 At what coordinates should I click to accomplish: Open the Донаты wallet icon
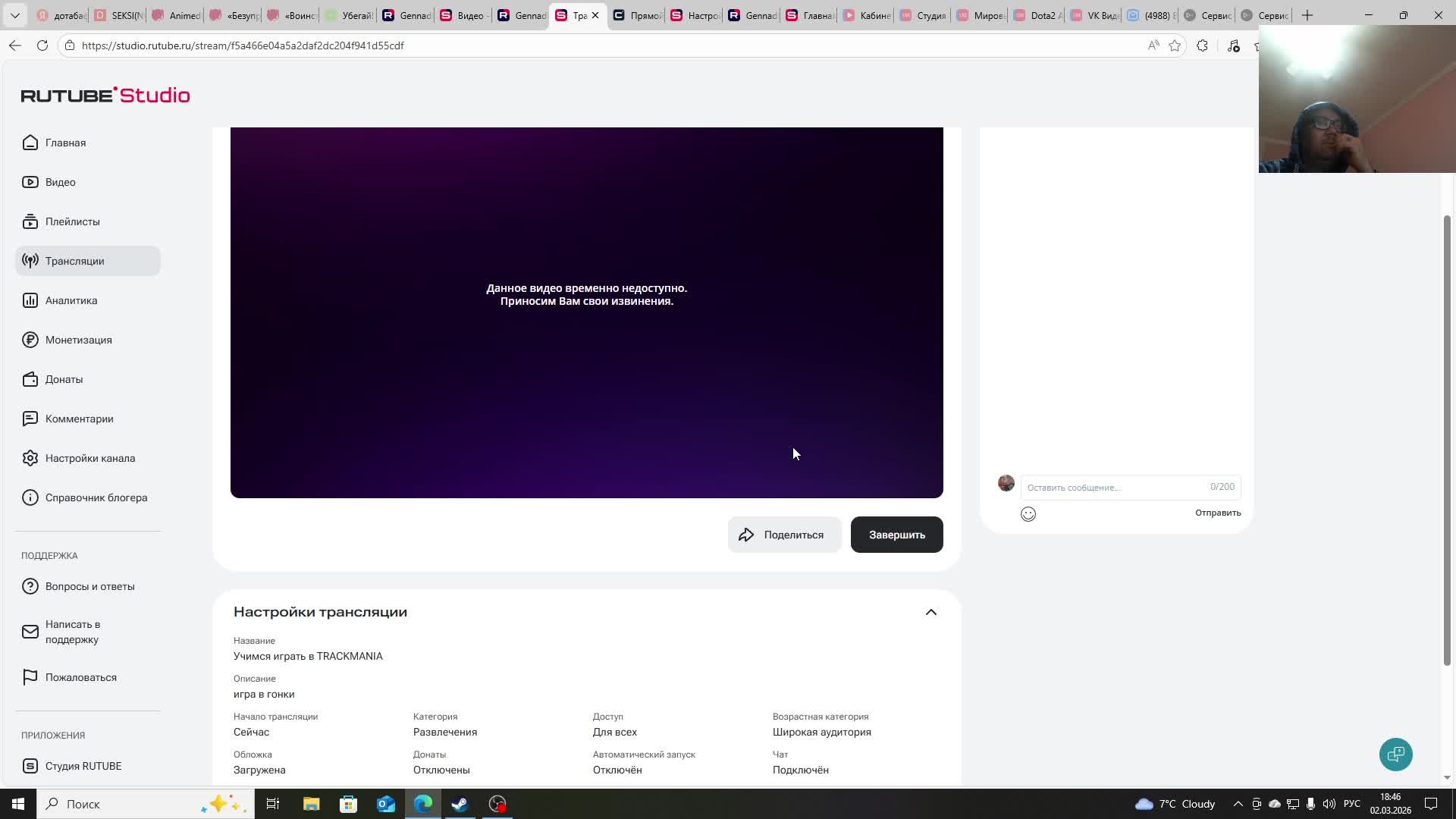click(30, 379)
